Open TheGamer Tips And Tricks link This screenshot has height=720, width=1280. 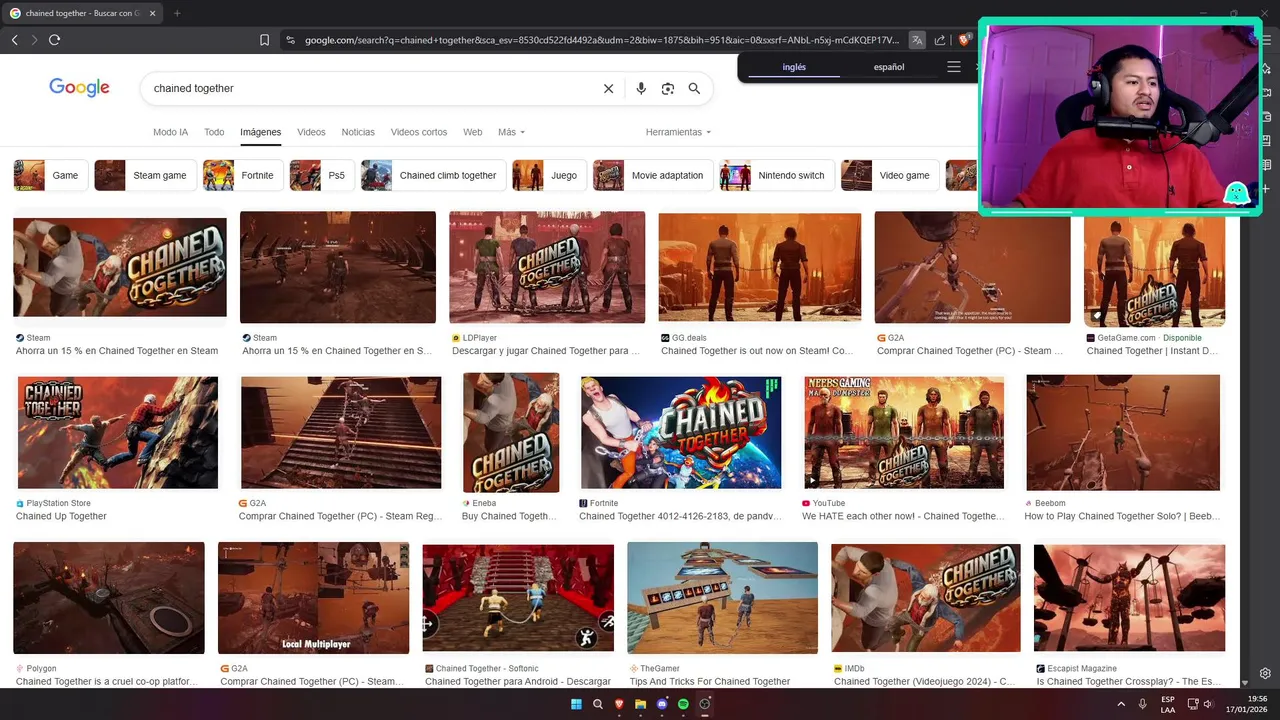[710, 681]
